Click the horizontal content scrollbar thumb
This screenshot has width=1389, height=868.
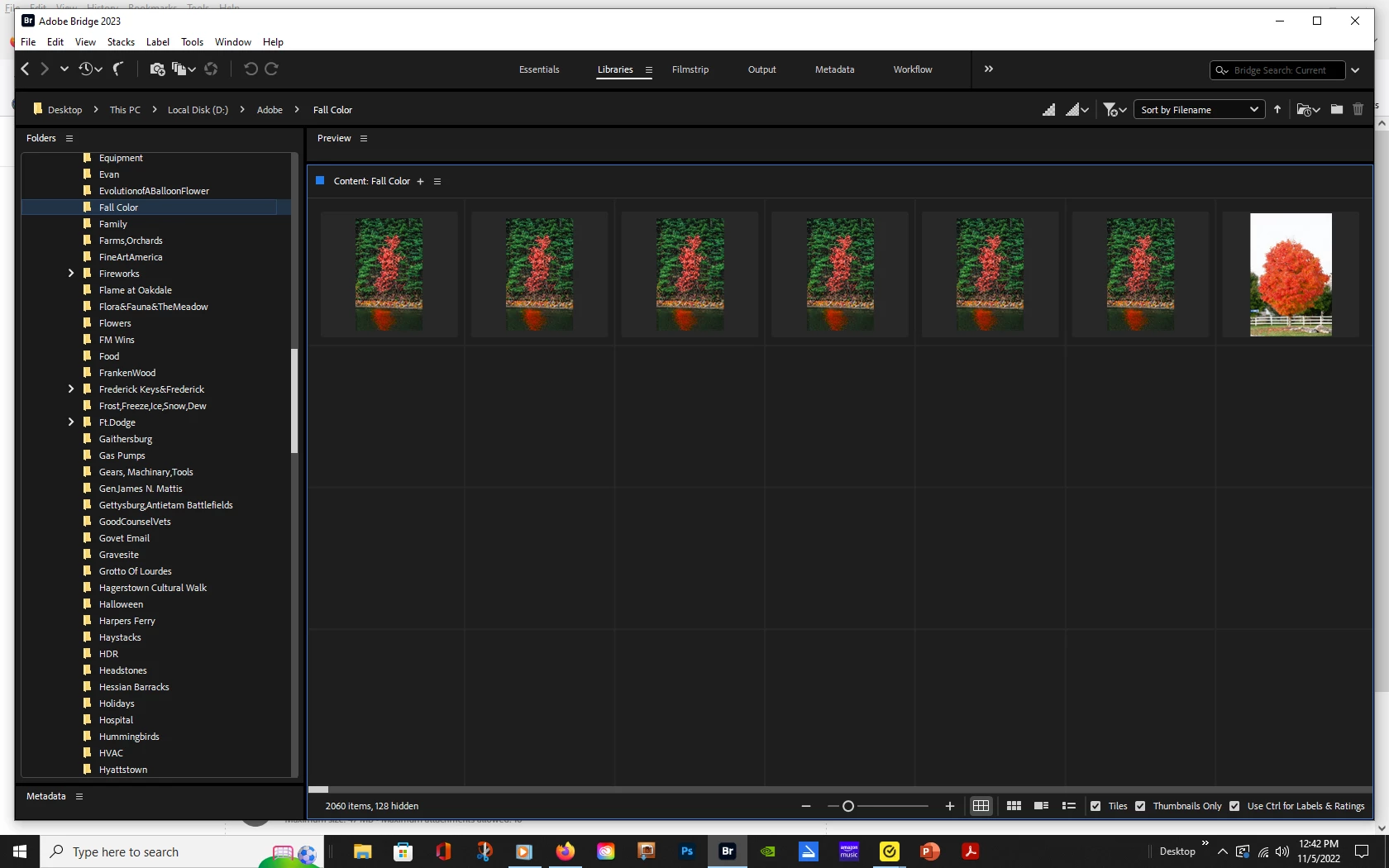point(318,789)
